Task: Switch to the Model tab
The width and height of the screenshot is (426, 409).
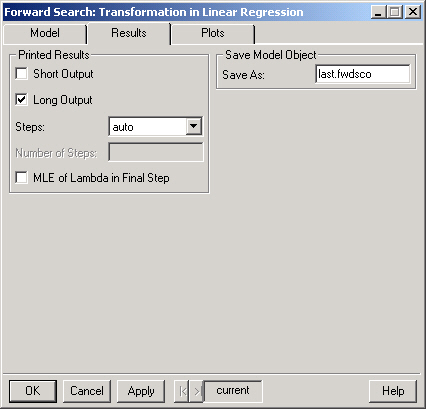Action: (45, 33)
